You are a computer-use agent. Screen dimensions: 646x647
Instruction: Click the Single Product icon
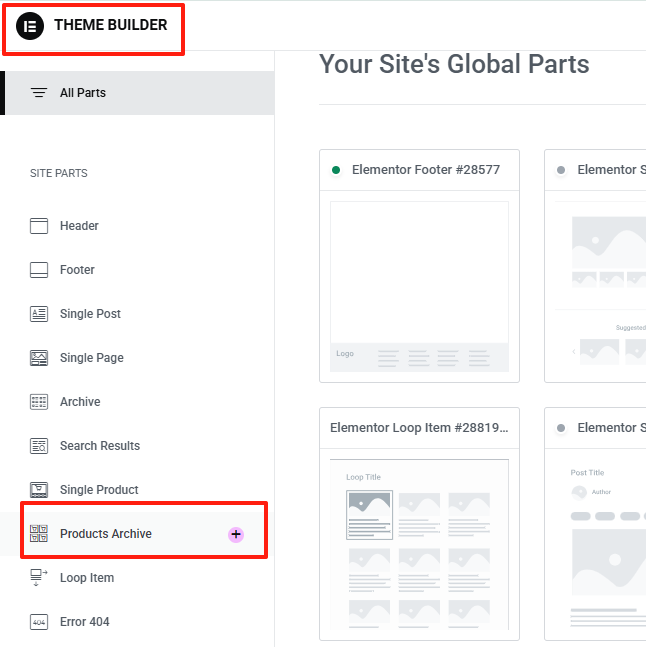pos(39,490)
